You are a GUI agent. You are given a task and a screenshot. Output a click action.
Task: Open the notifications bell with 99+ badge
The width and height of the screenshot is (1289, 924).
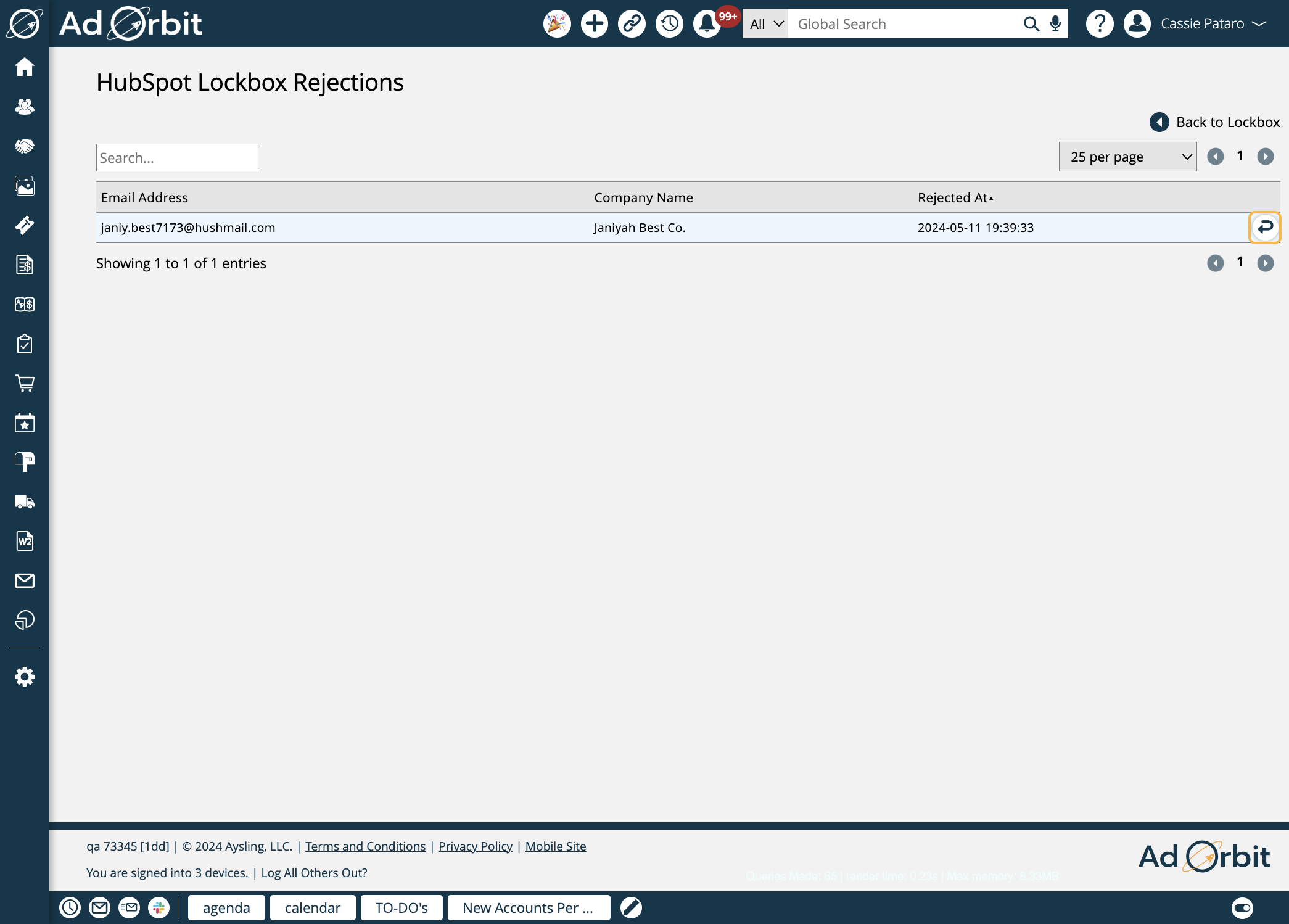coord(707,24)
